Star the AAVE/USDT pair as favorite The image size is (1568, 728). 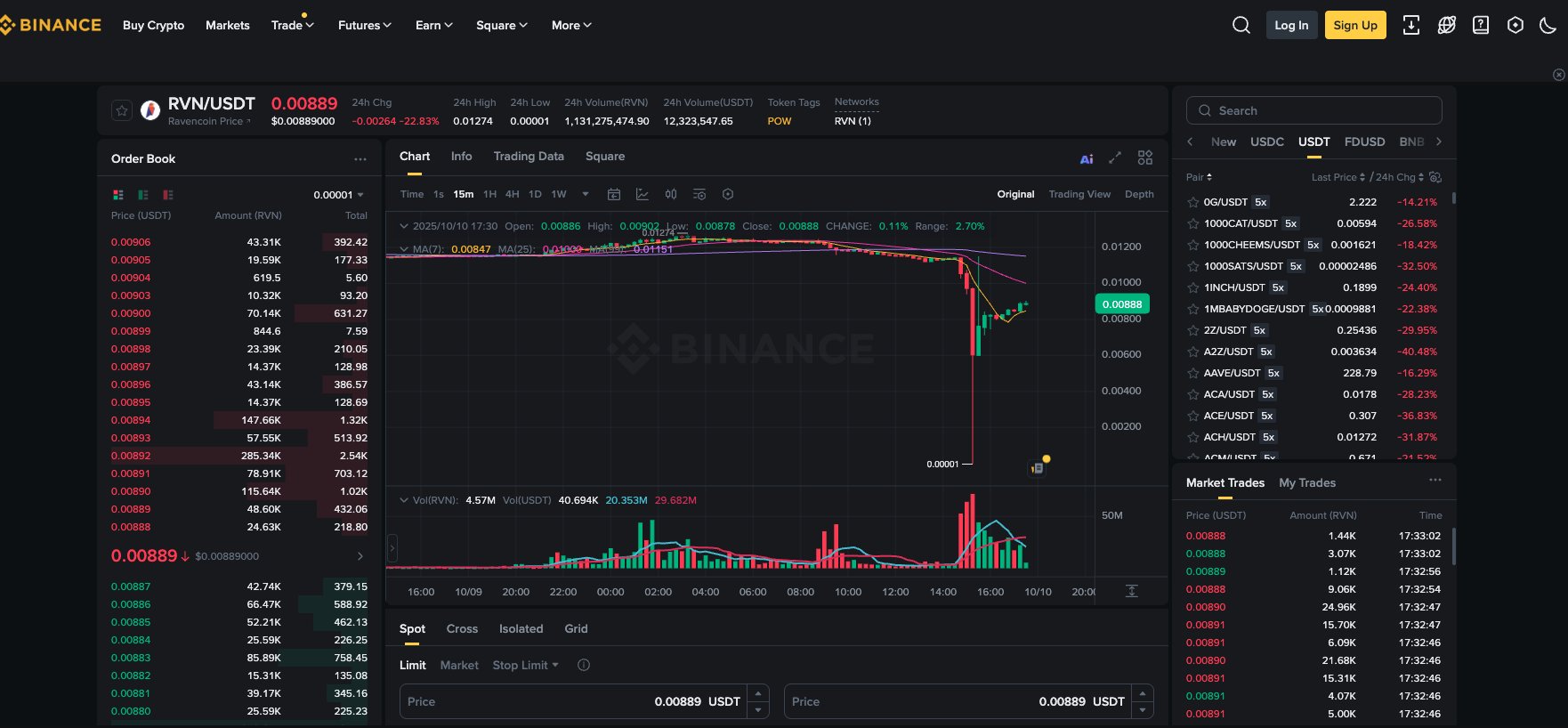click(x=1193, y=373)
